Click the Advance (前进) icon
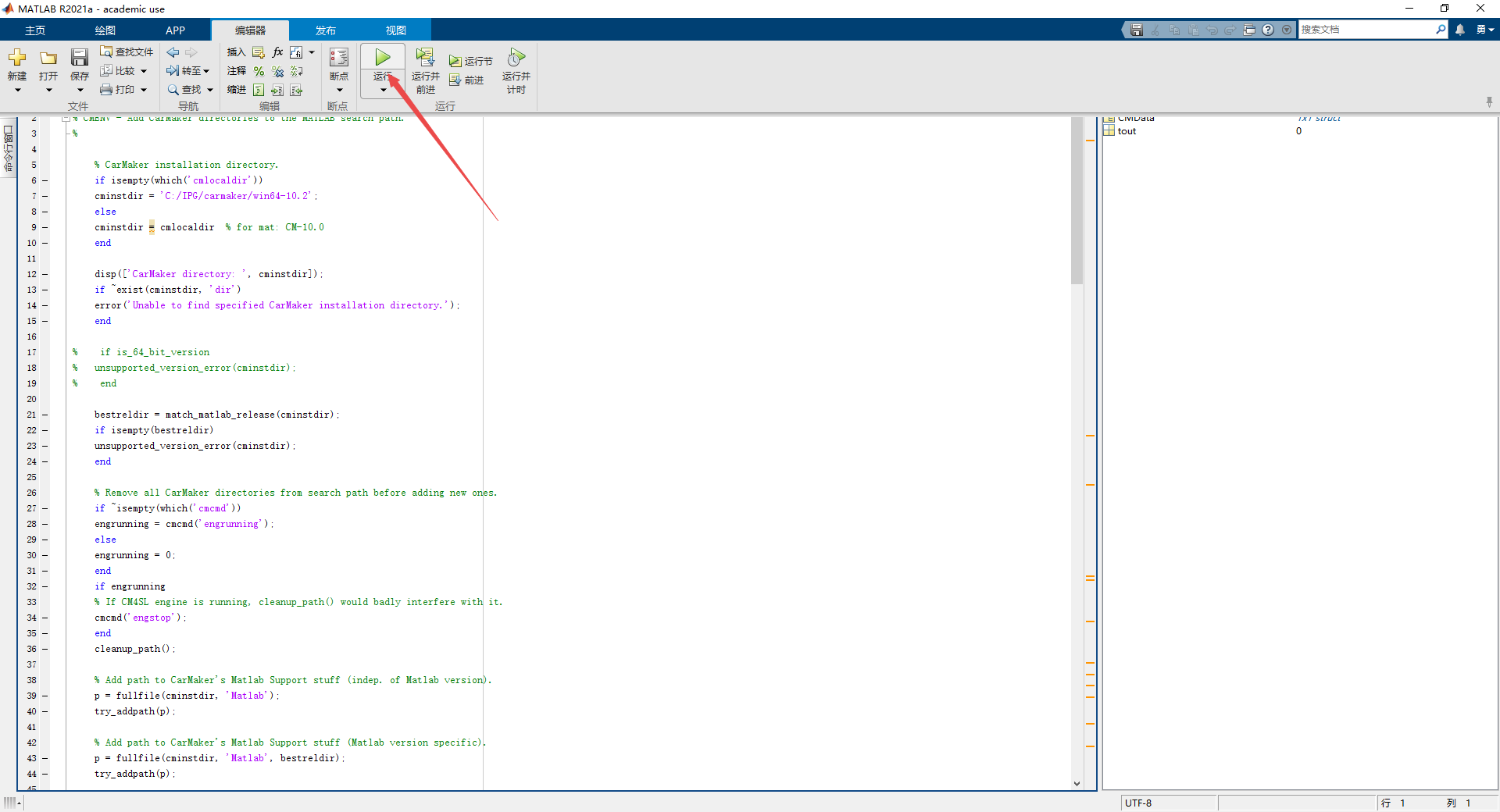 pyautogui.click(x=455, y=80)
